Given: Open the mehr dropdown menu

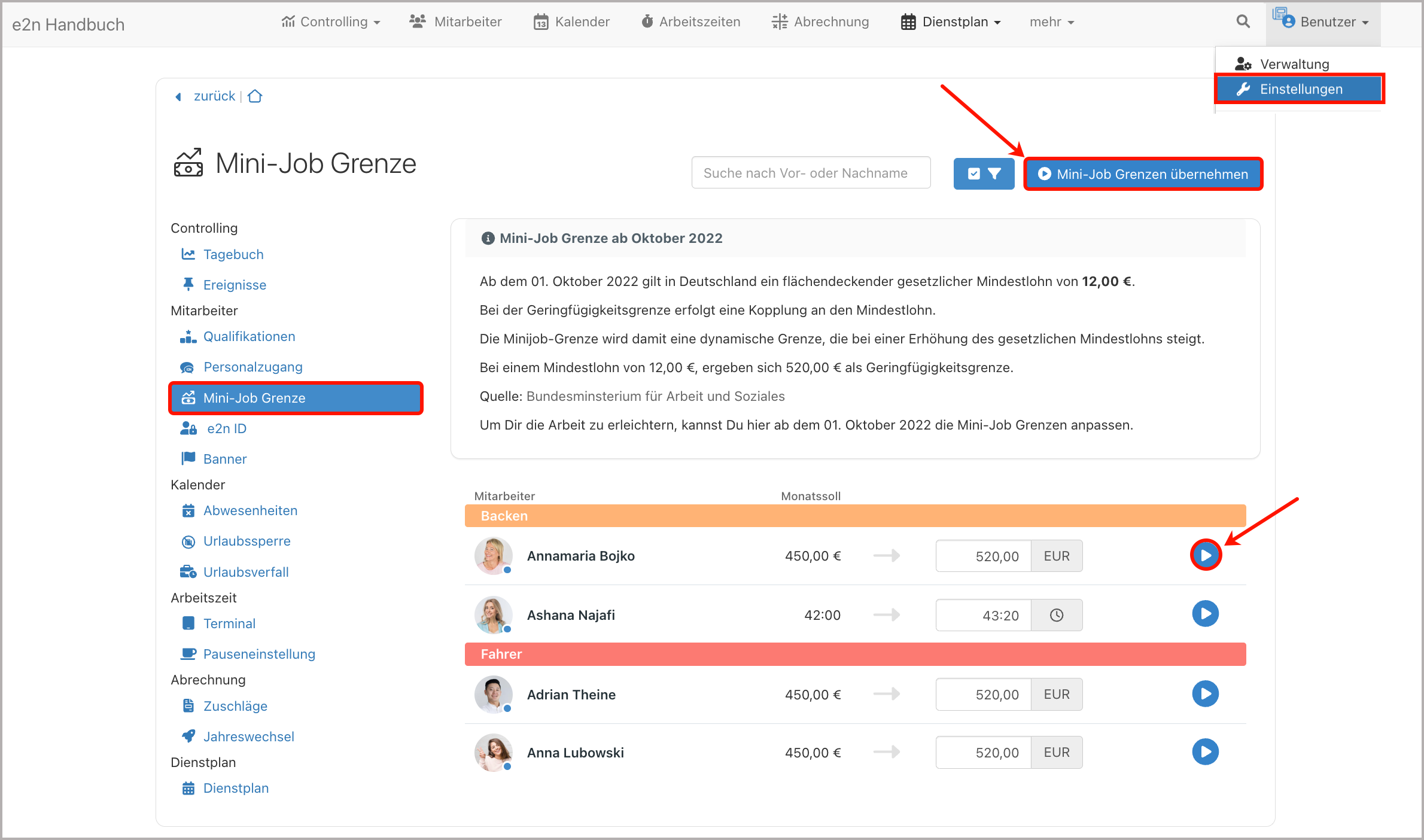Looking at the screenshot, I should click(x=1051, y=22).
